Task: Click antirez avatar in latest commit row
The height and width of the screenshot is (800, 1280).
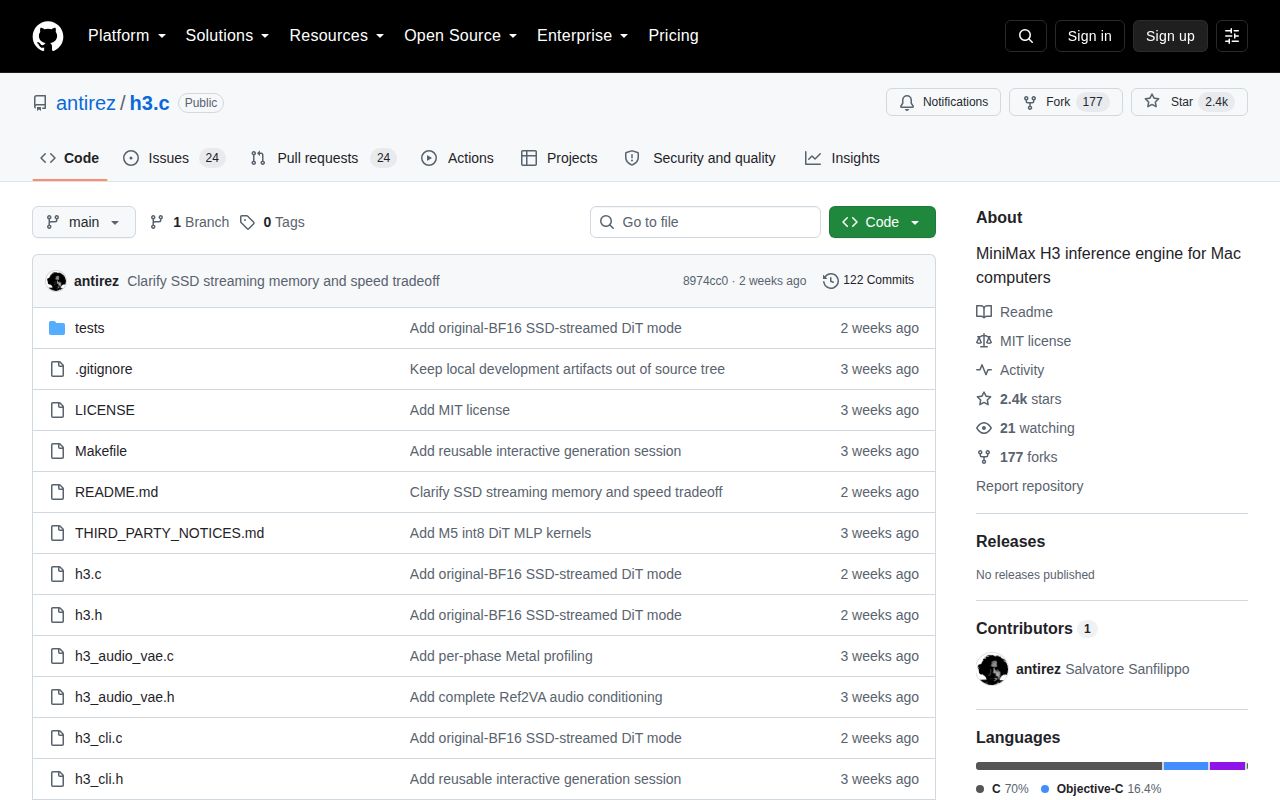Action: click(57, 281)
